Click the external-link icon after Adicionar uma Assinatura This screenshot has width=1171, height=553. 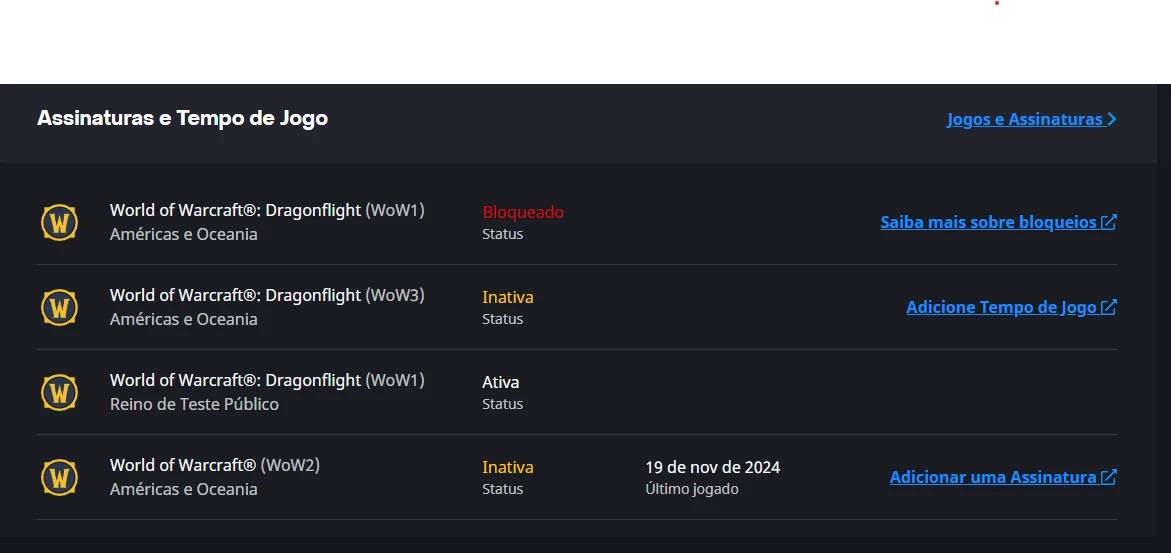click(x=1109, y=477)
